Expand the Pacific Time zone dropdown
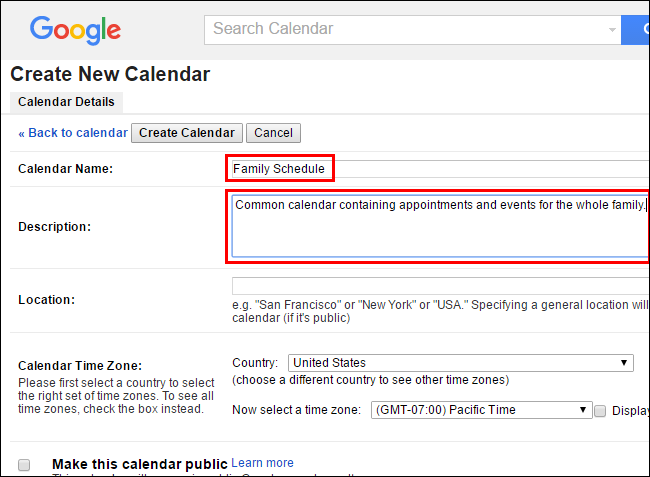The image size is (650, 477). (x=481, y=410)
